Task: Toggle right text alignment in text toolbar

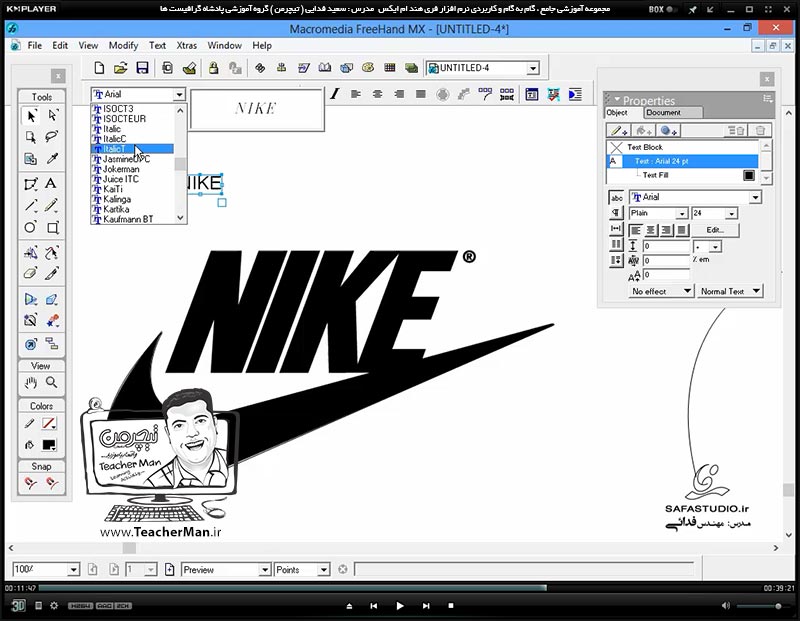Action: tap(399, 94)
